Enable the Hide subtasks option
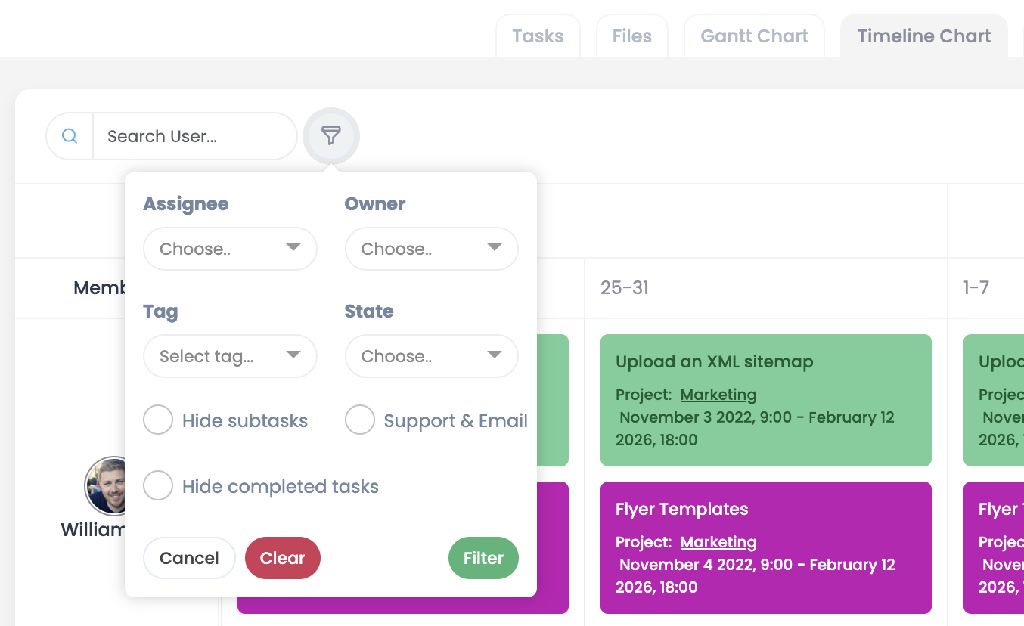Image resolution: width=1024 pixels, height=626 pixels. 158,421
